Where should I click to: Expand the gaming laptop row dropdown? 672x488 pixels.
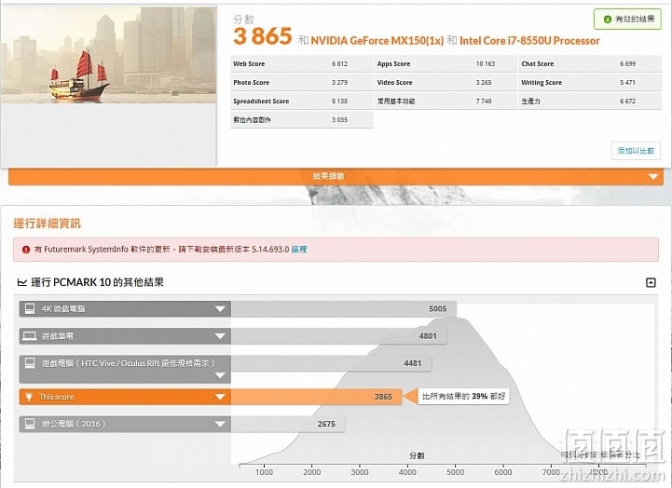coord(220,336)
